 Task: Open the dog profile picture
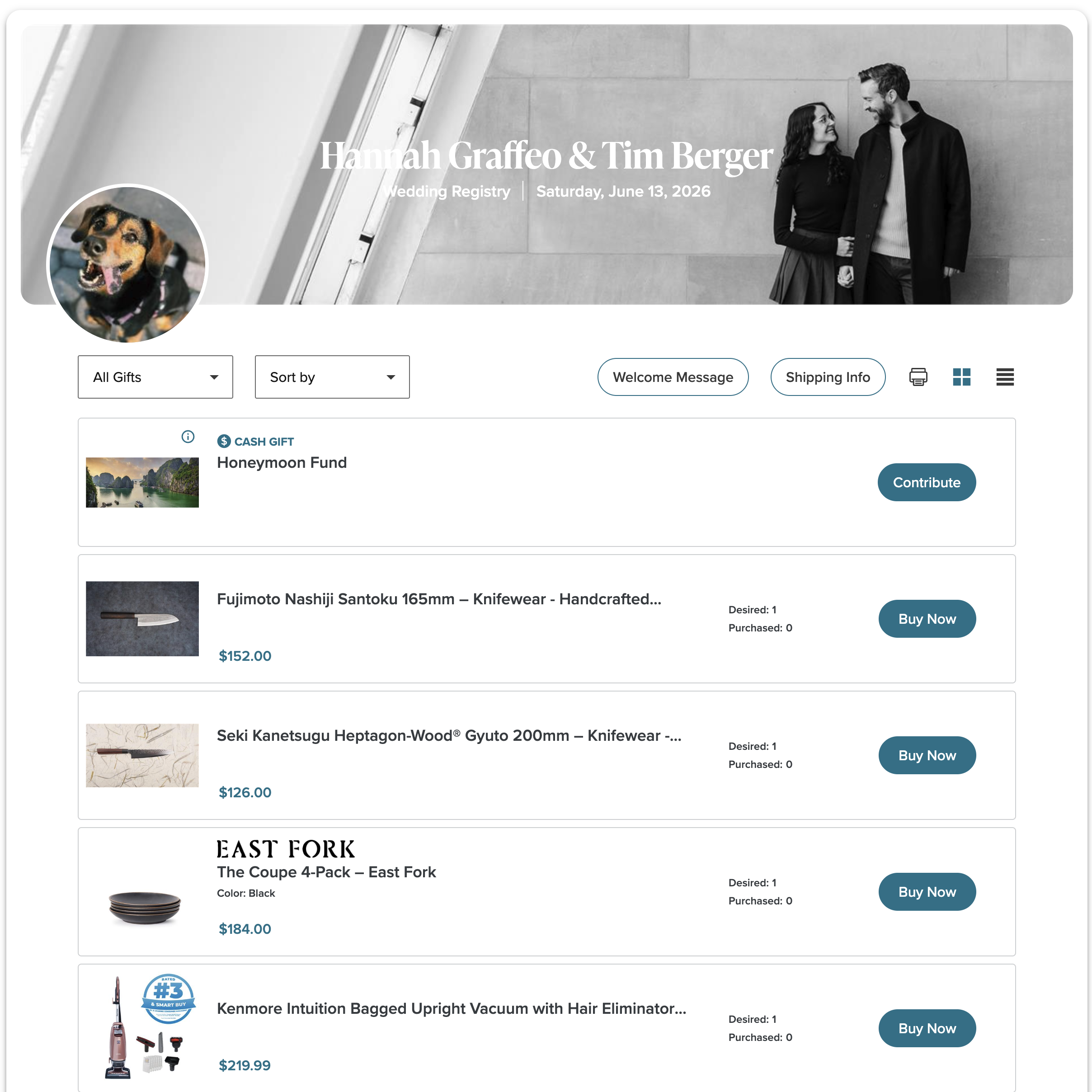pos(127,264)
